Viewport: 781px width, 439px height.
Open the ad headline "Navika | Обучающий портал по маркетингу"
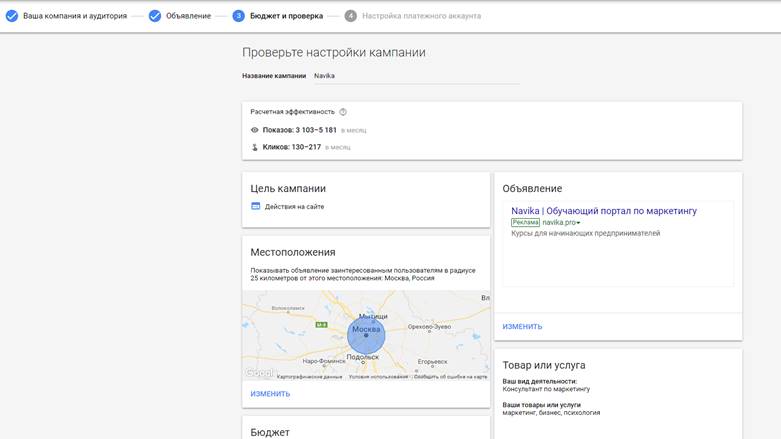point(604,211)
